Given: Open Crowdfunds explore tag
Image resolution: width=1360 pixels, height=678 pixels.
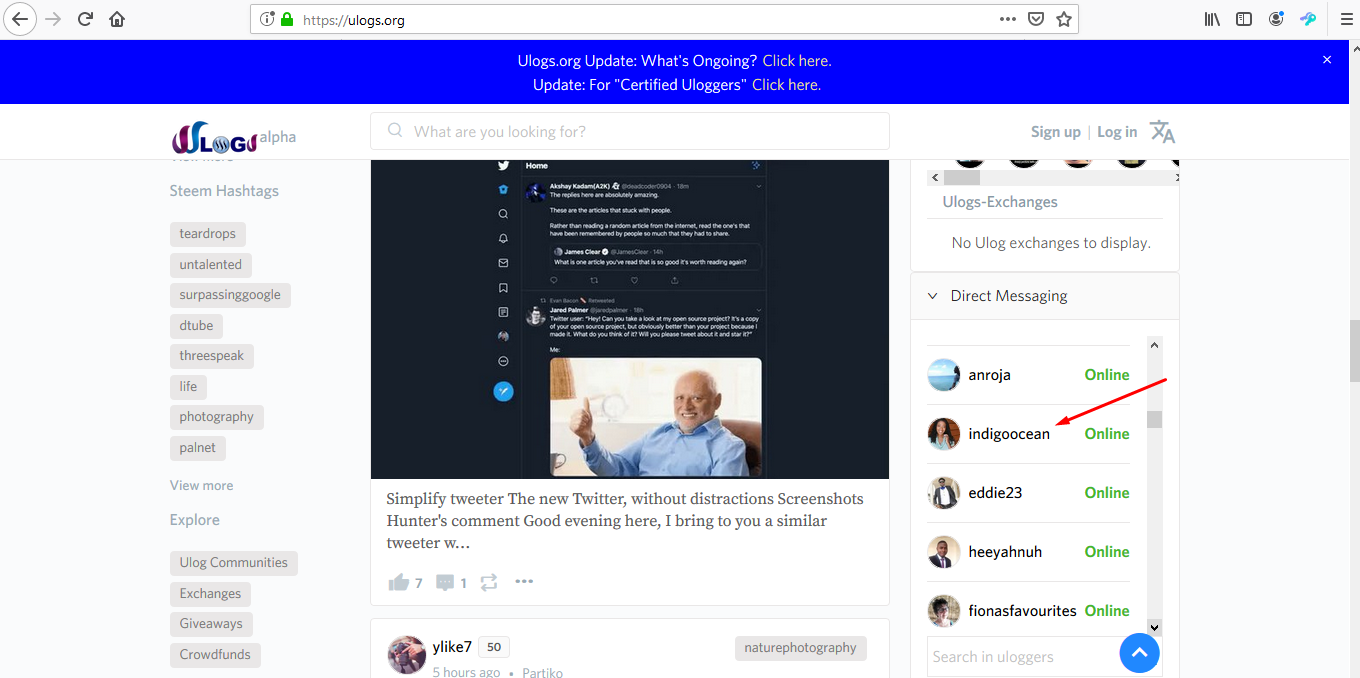Looking at the screenshot, I should (215, 655).
